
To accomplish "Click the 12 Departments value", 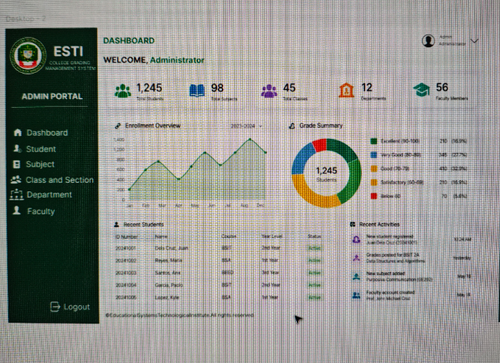I will (367, 87).
